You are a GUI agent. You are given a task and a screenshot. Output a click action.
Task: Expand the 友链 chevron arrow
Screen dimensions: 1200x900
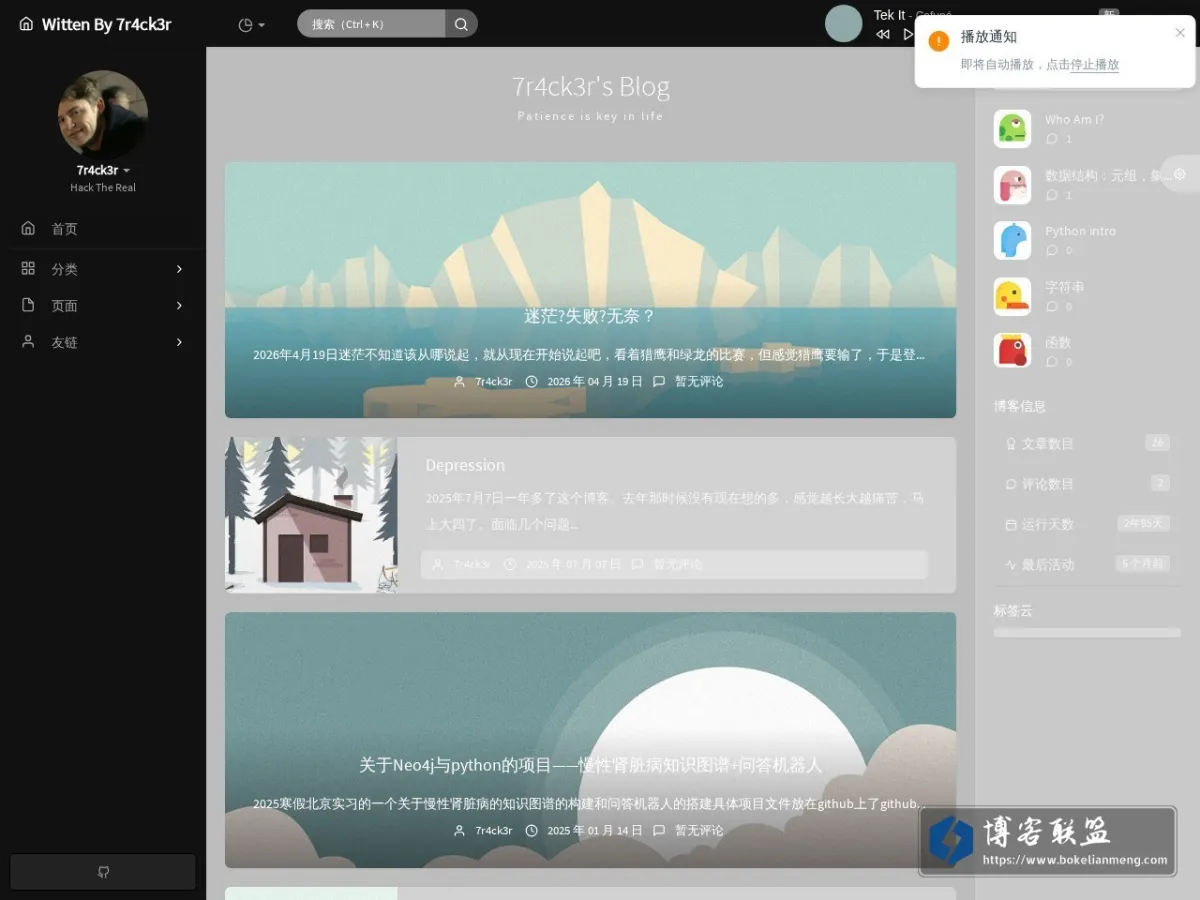179,342
